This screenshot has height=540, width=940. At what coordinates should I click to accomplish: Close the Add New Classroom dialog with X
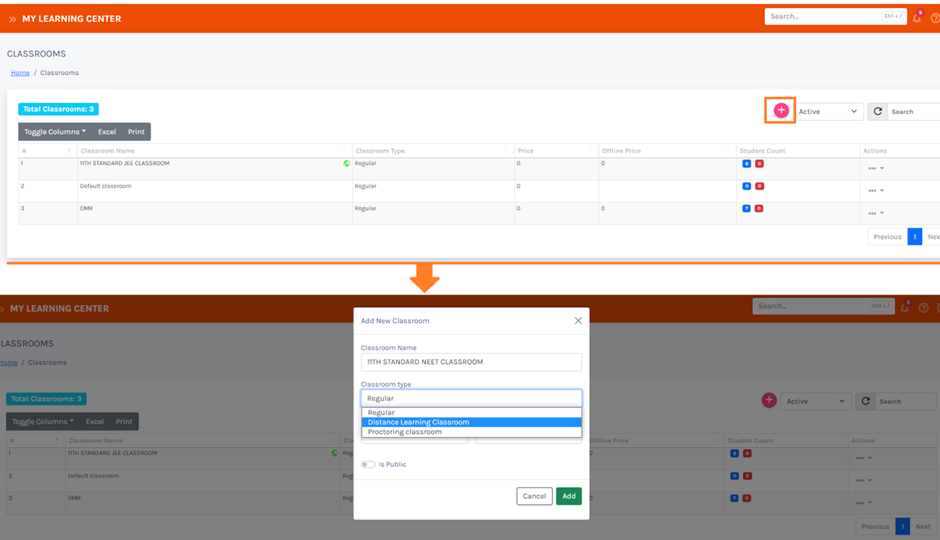click(x=578, y=321)
